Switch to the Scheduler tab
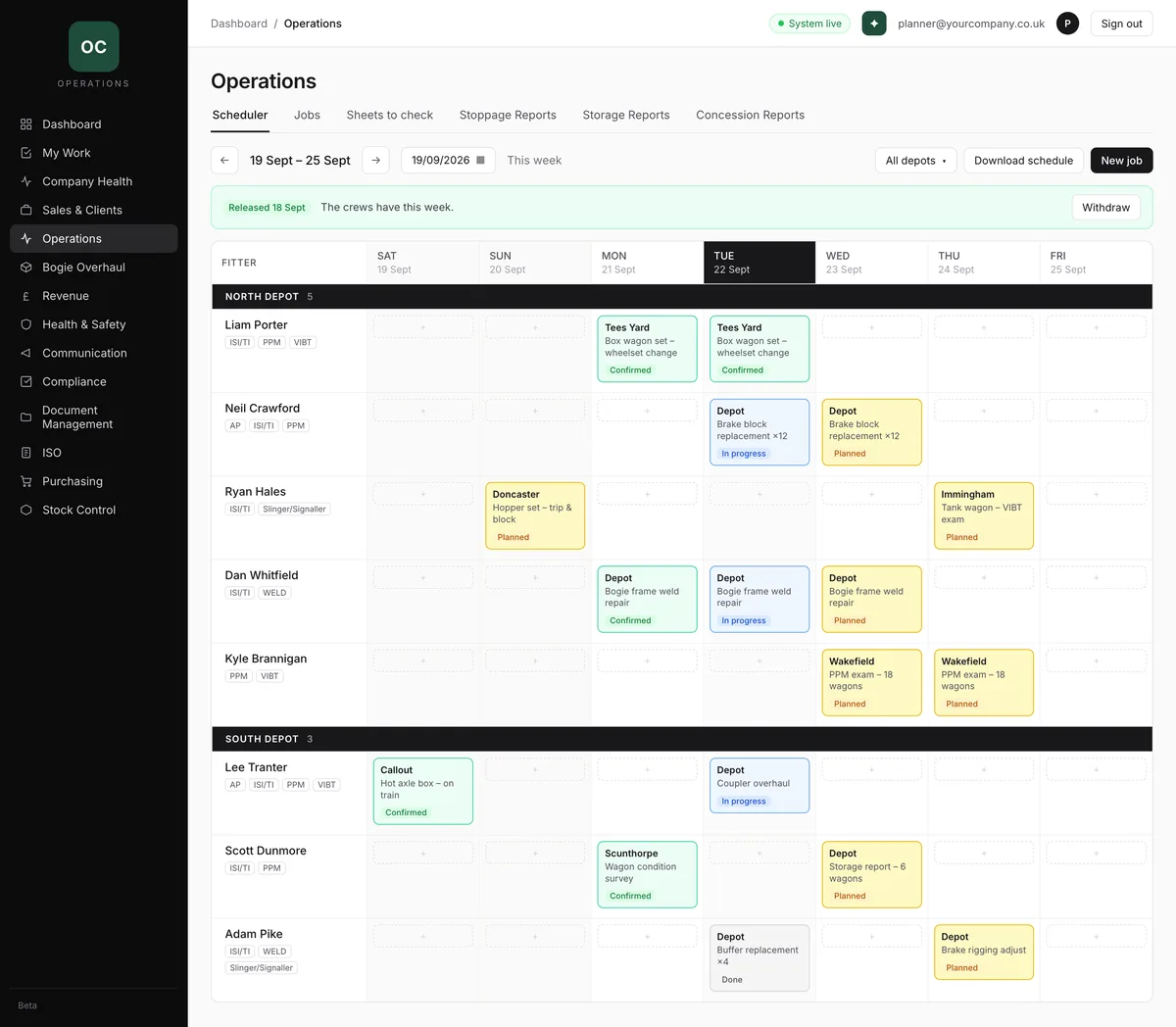The width and height of the screenshot is (1176, 1027). click(240, 115)
